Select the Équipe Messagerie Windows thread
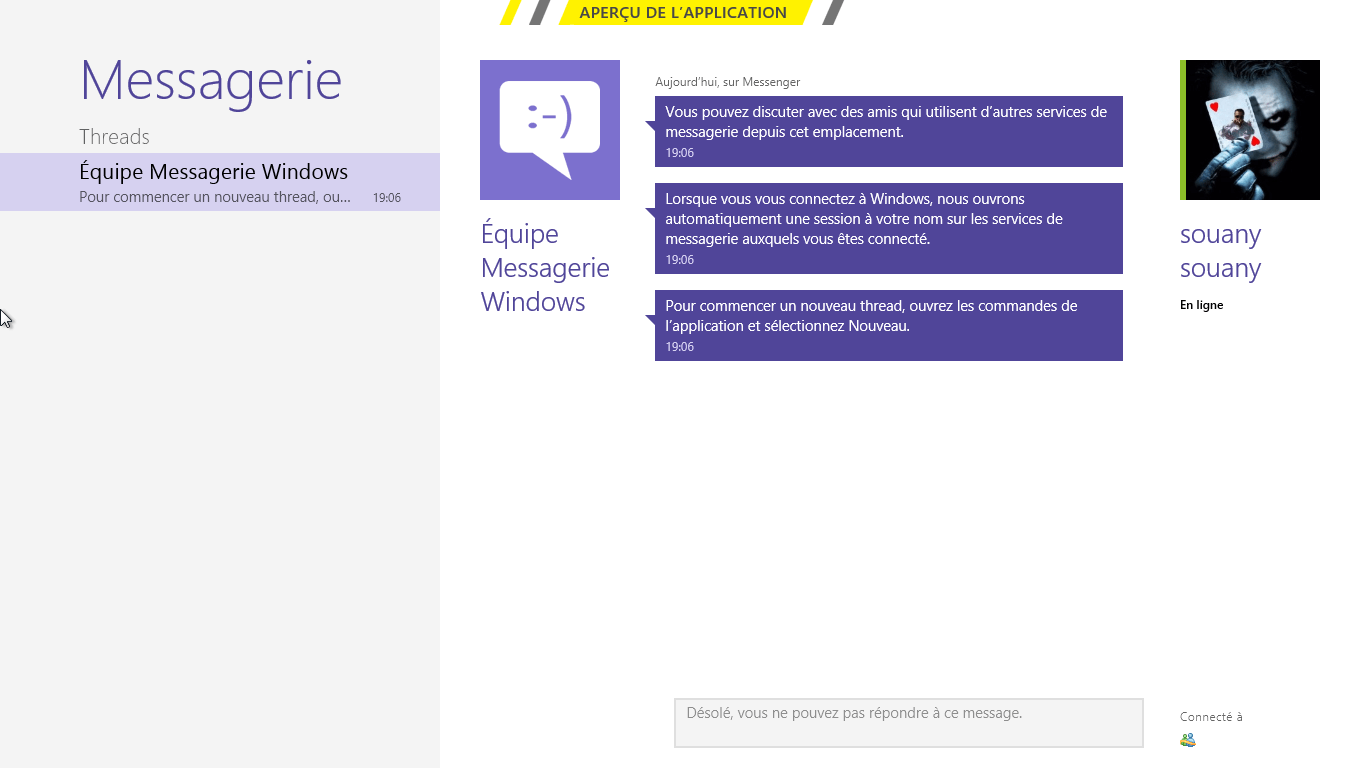This screenshot has width=1366, height=768. coord(220,182)
